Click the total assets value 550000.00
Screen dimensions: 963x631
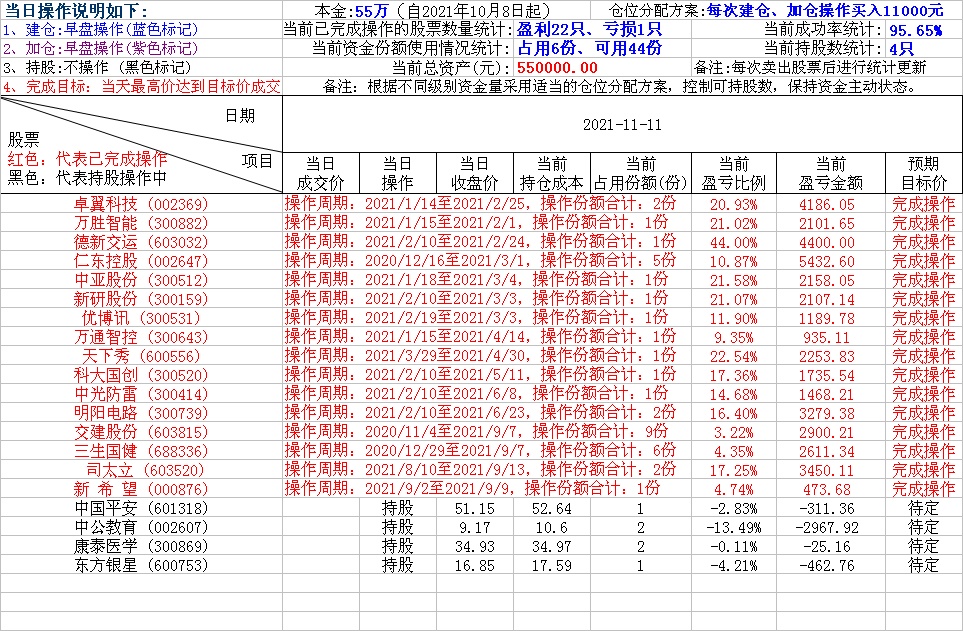[557, 68]
